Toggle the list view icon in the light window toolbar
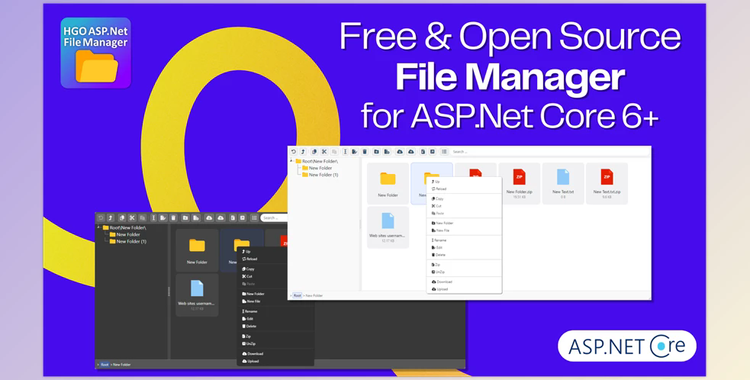The image size is (750, 380). click(x=444, y=152)
